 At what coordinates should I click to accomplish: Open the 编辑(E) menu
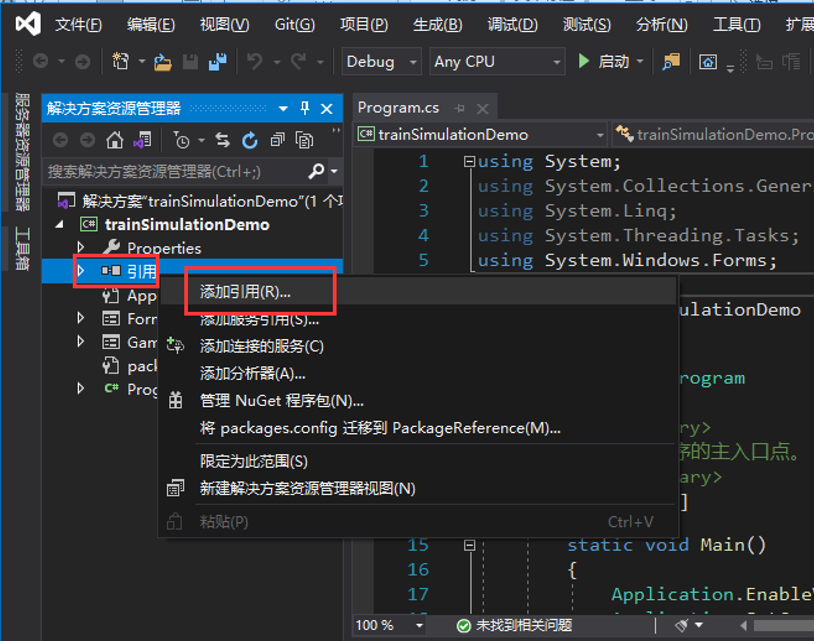point(151,24)
